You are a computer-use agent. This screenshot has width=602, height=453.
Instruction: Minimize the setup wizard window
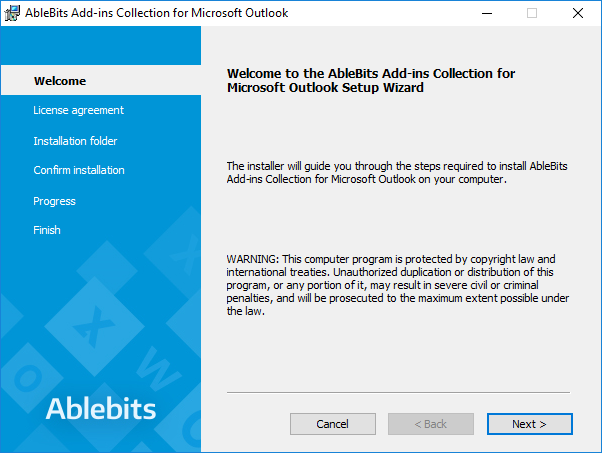487,13
